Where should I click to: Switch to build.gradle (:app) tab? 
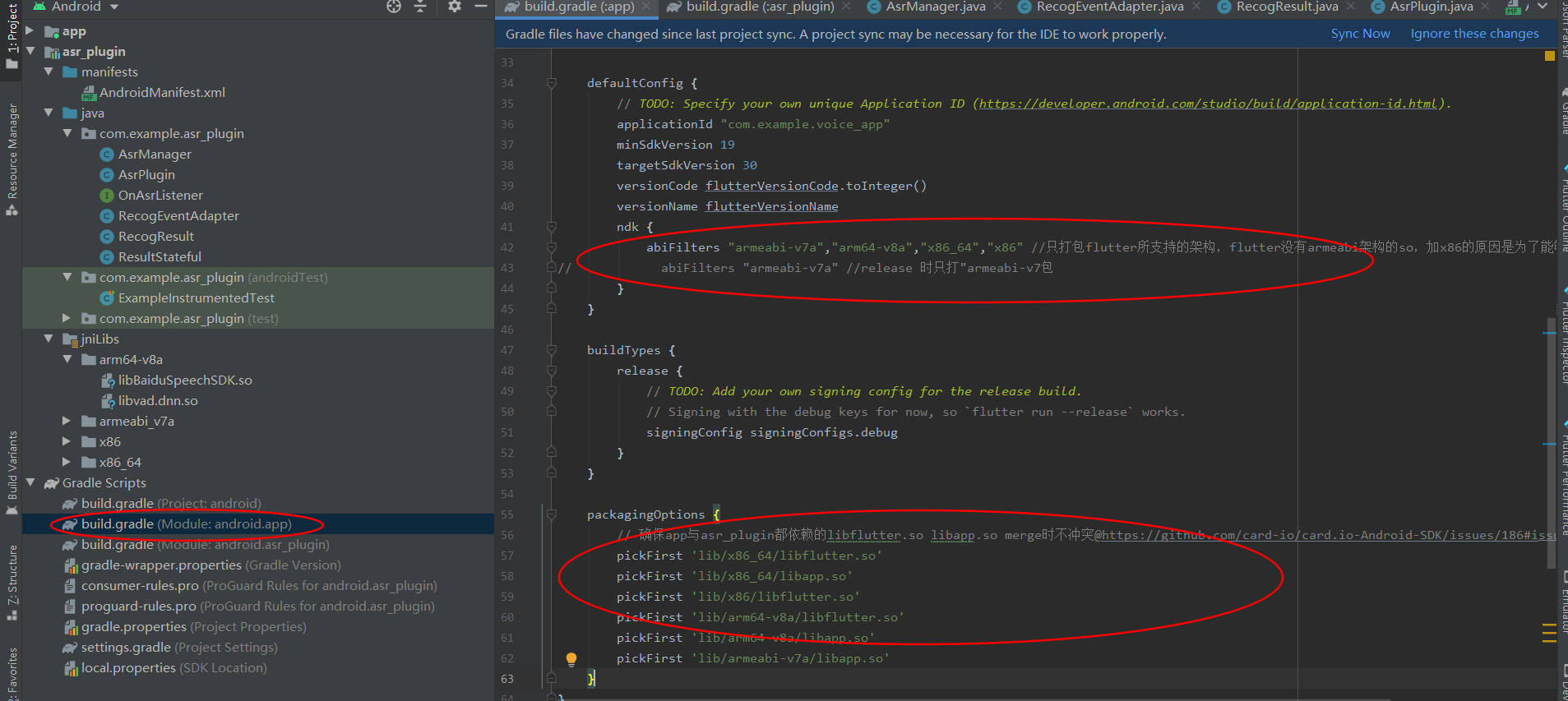tap(579, 7)
